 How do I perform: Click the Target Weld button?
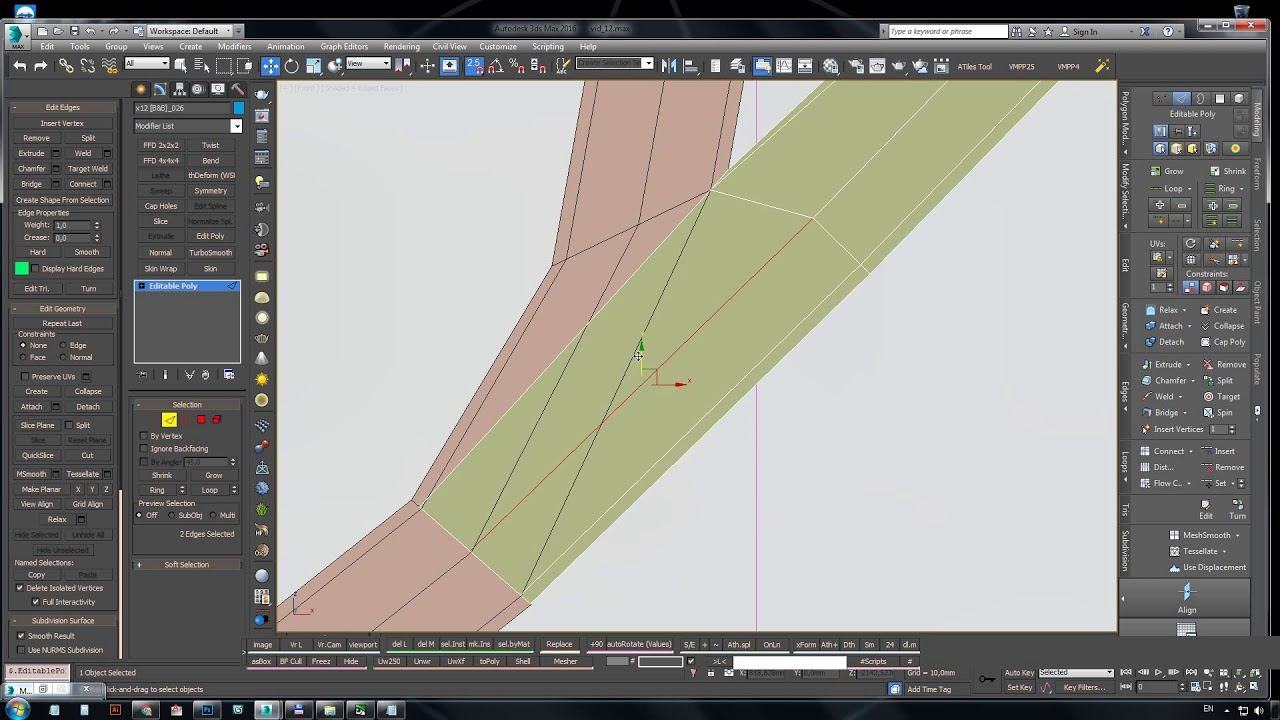tap(88, 169)
